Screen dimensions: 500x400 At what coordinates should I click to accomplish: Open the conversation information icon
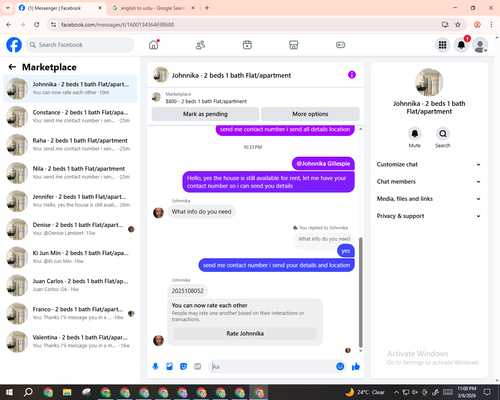tap(352, 75)
